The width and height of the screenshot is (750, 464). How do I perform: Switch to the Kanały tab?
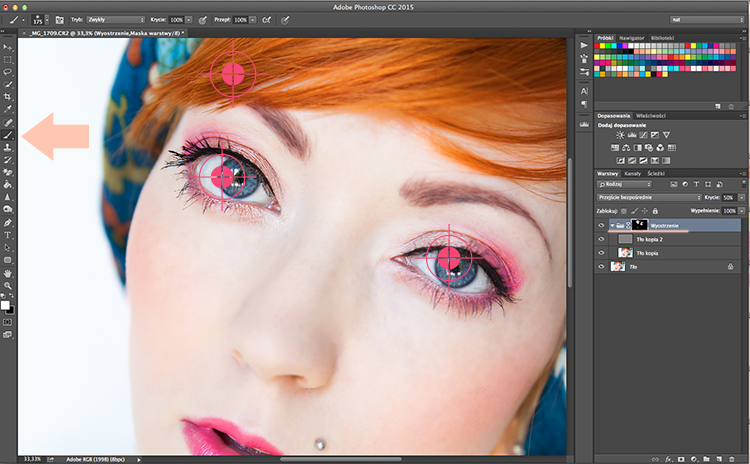click(632, 174)
